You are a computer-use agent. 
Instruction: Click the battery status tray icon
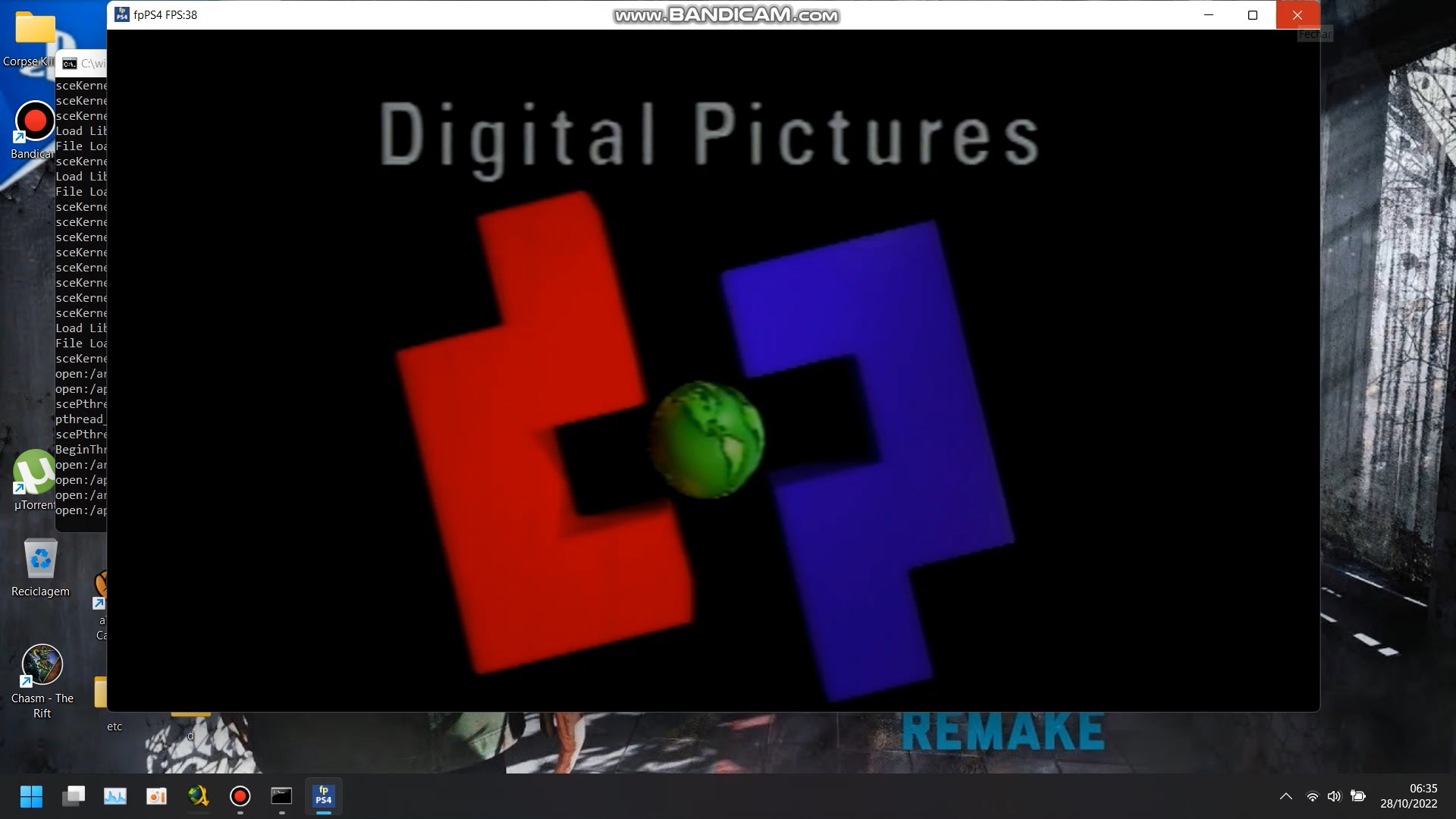click(x=1358, y=796)
